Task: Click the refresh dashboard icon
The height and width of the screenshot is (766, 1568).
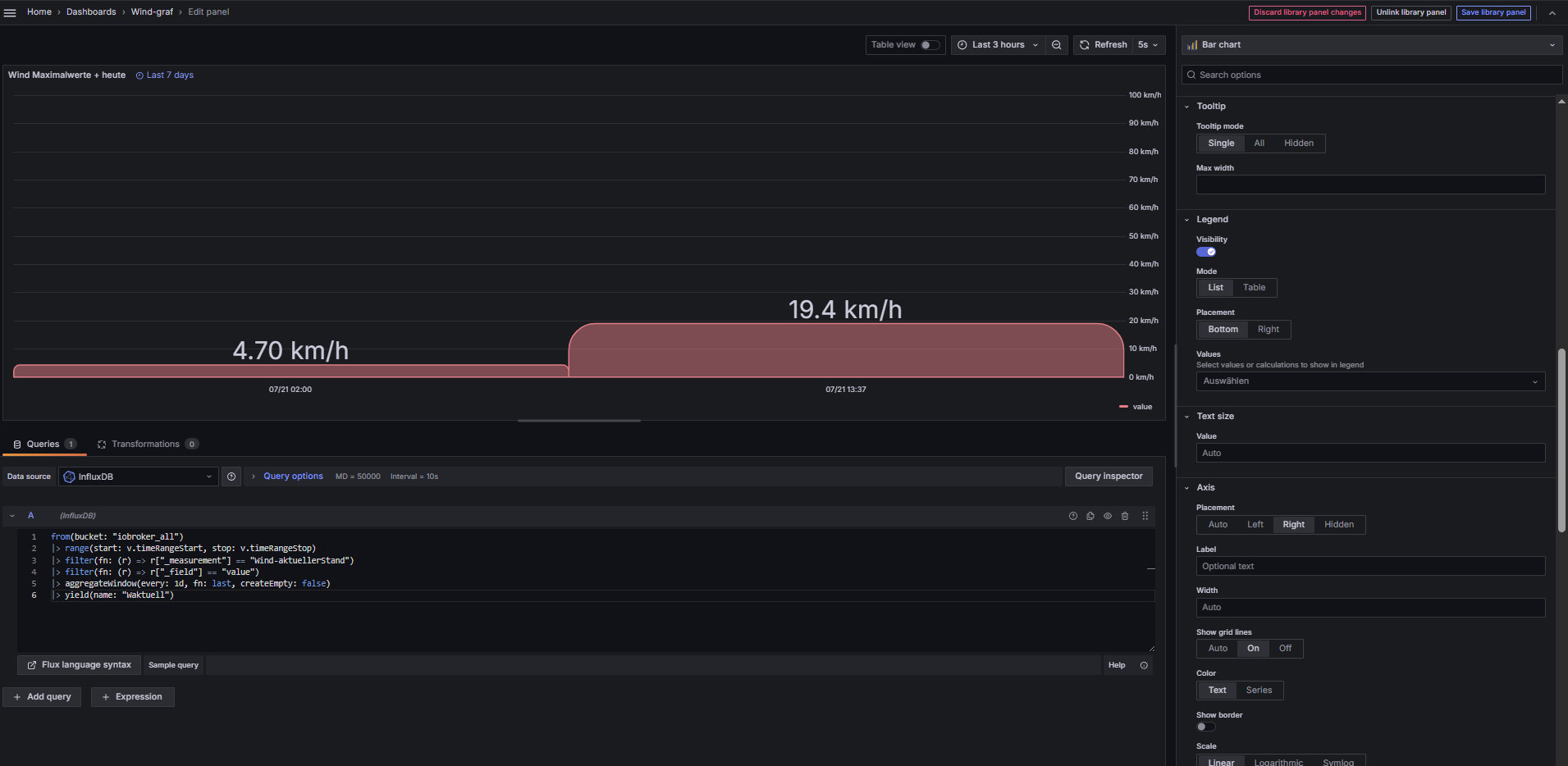Action: click(x=1085, y=45)
